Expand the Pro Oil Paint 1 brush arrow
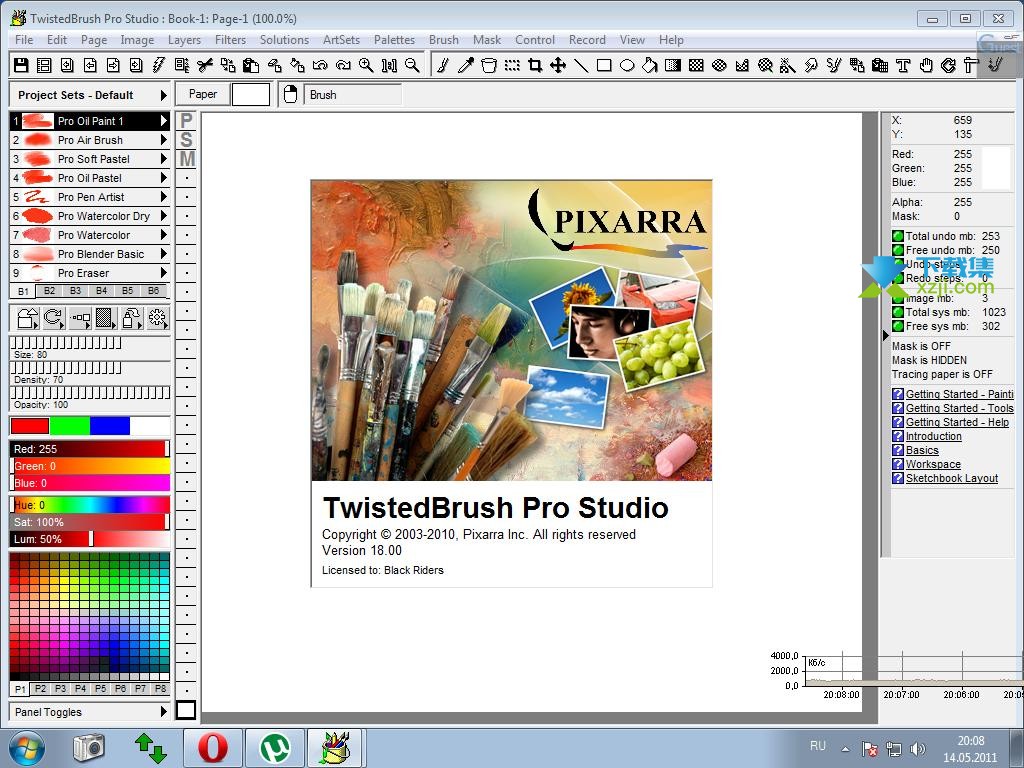The height and width of the screenshot is (768, 1024). point(164,121)
